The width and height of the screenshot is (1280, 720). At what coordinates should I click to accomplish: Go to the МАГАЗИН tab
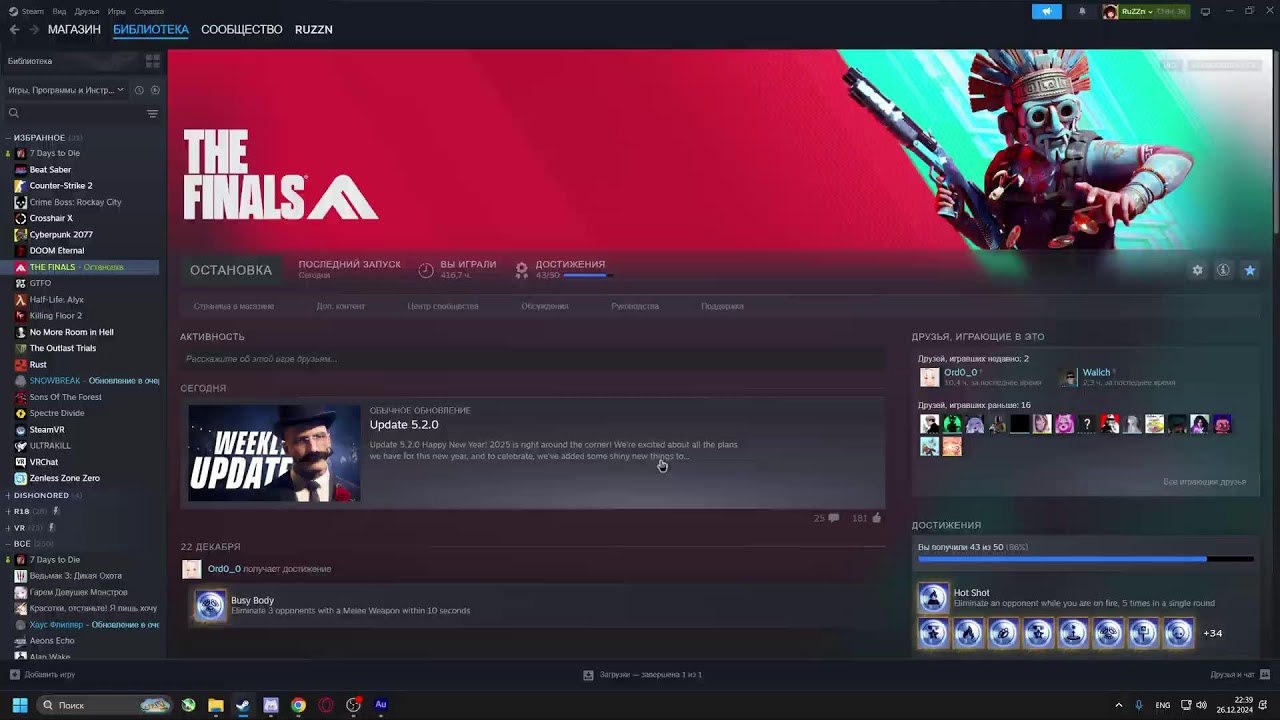pos(74,30)
